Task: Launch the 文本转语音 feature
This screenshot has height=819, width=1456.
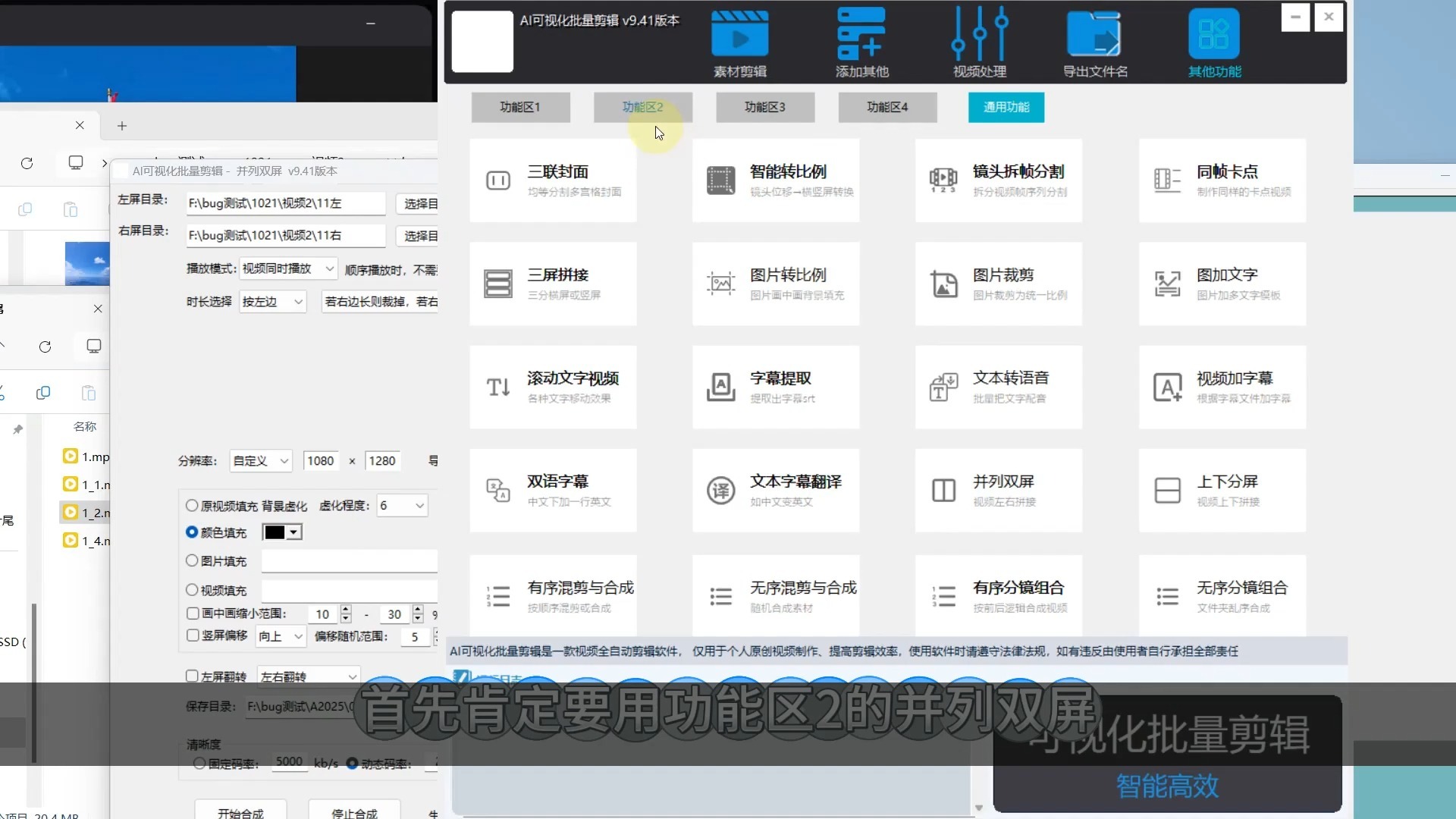Action: coord(998,387)
